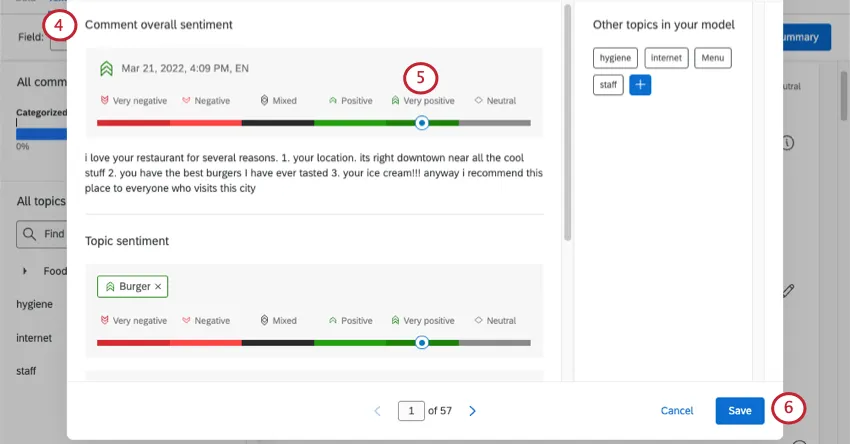This screenshot has height=444, width=850.
Task: Go to the previous comment with the arrow
Action: [x=378, y=411]
